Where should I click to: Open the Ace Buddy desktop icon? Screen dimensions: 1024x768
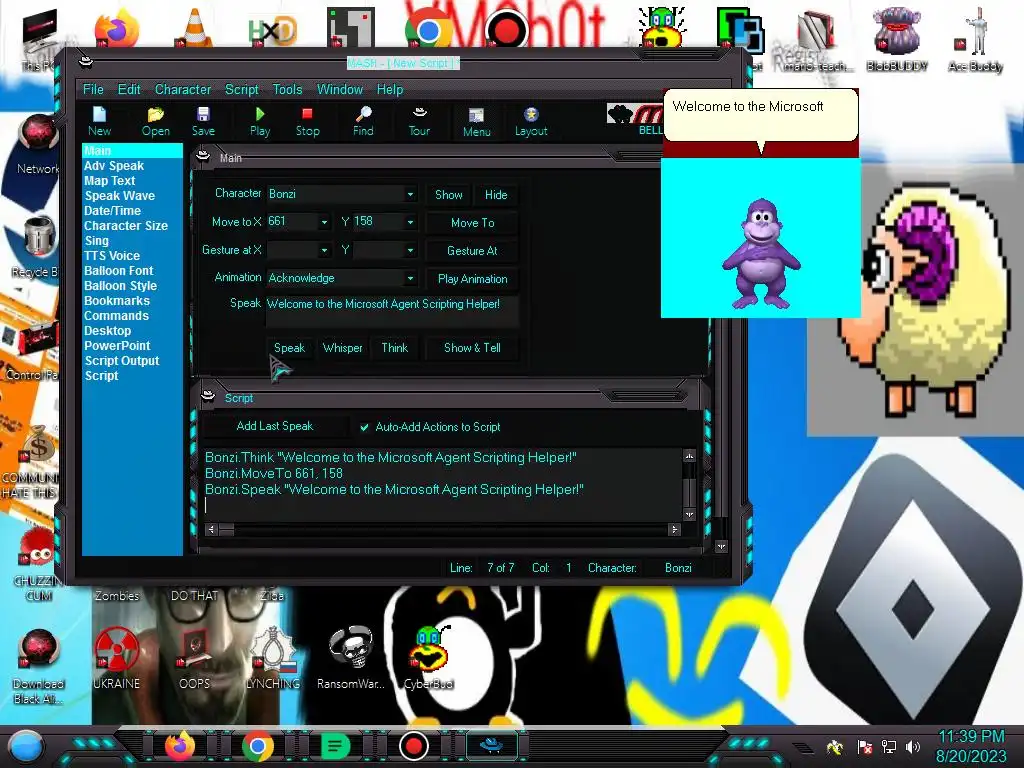coord(976,39)
